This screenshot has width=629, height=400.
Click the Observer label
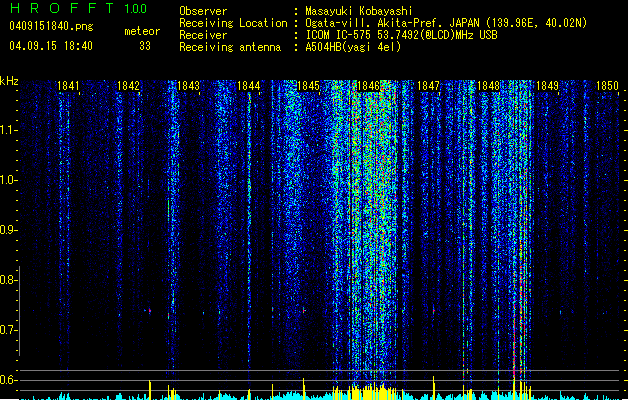[203, 12]
